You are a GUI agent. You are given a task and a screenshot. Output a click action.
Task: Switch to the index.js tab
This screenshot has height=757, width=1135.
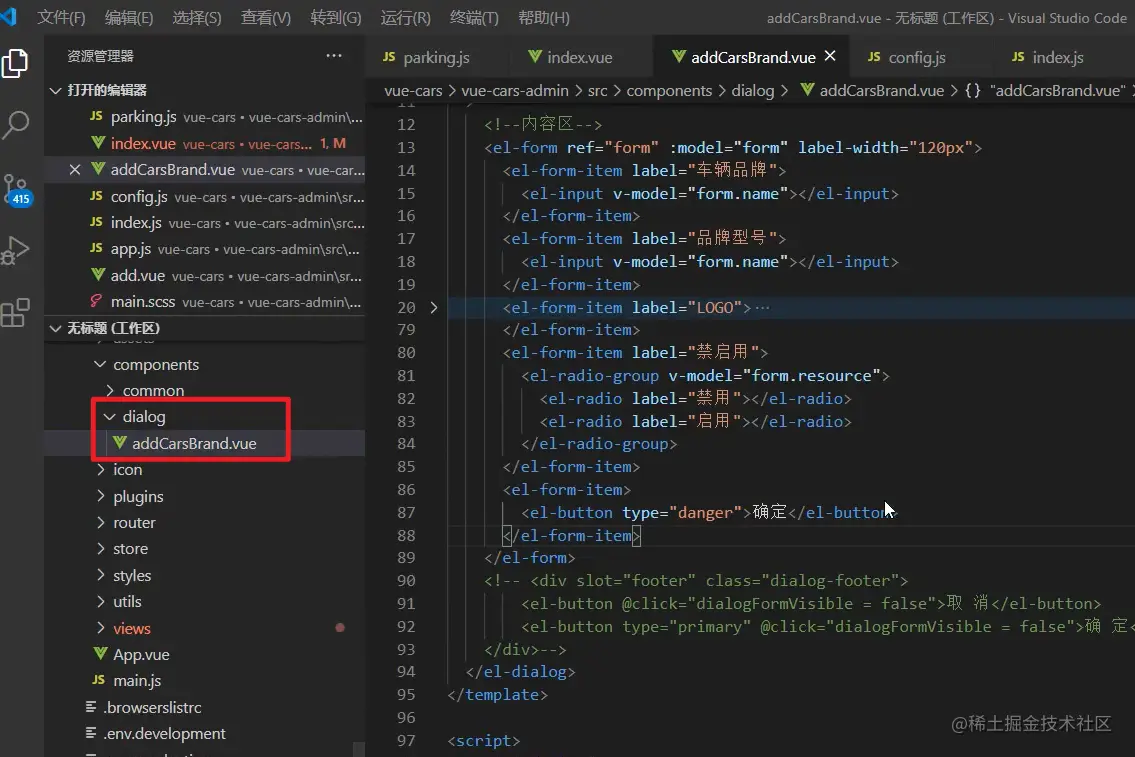pos(1058,56)
